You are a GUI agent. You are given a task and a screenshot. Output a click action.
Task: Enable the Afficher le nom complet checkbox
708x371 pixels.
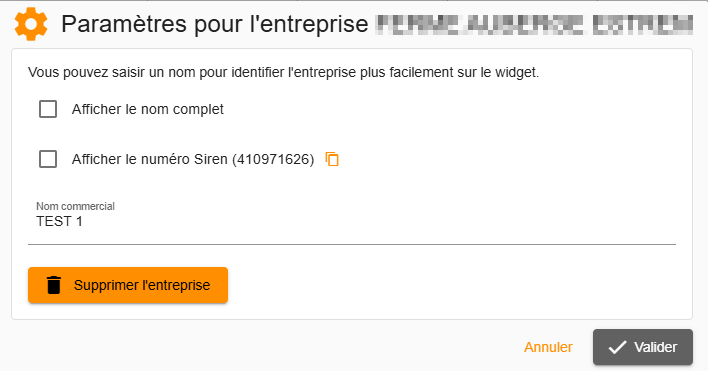pos(48,109)
